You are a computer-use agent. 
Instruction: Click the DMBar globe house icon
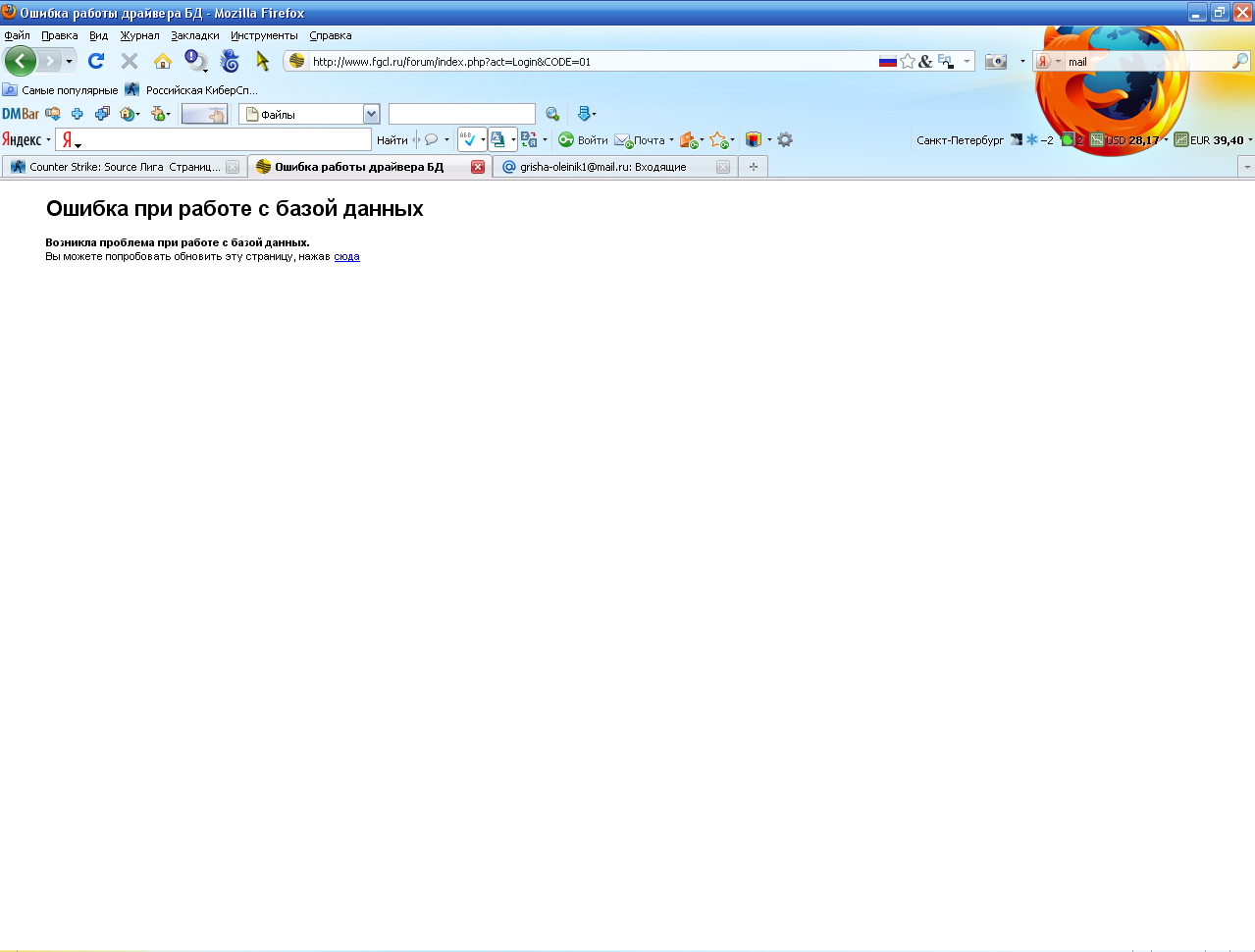pyautogui.click(x=130, y=114)
